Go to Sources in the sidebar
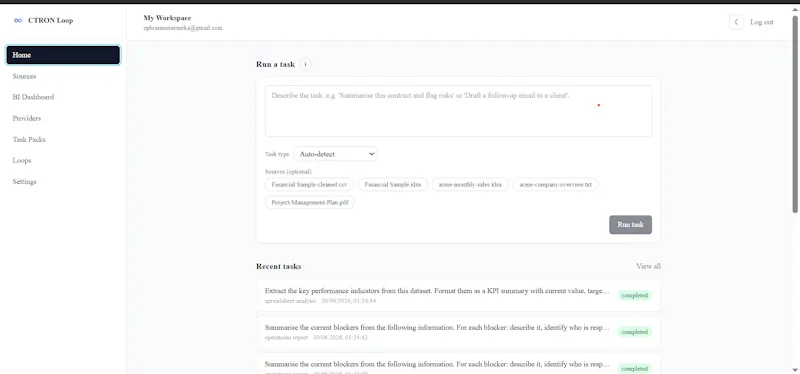 tap(24, 76)
